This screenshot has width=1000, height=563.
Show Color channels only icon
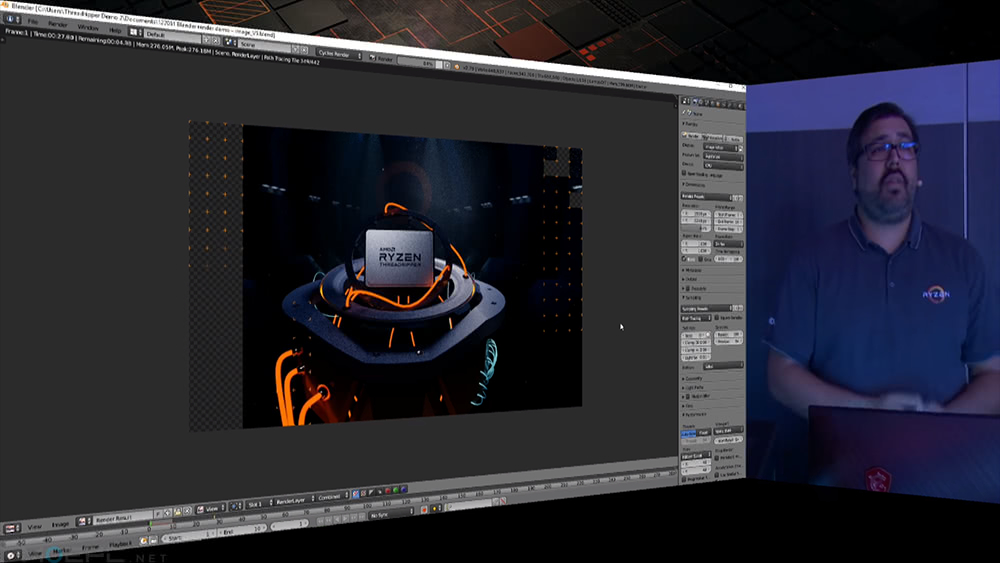364,493
